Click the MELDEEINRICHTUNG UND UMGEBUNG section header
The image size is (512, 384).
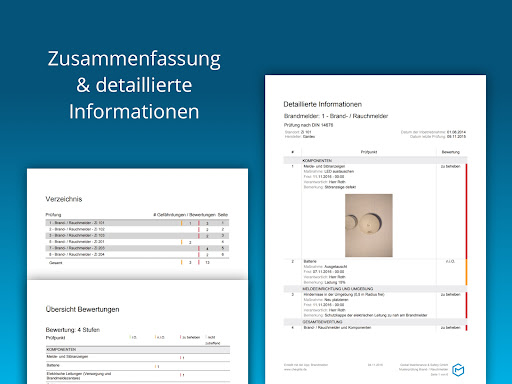[x=375, y=289]
